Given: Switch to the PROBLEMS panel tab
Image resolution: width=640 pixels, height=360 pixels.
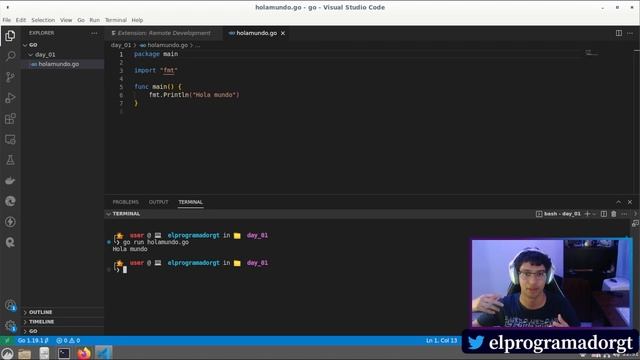Looking at the screenshot, I should tap(126, 202).
